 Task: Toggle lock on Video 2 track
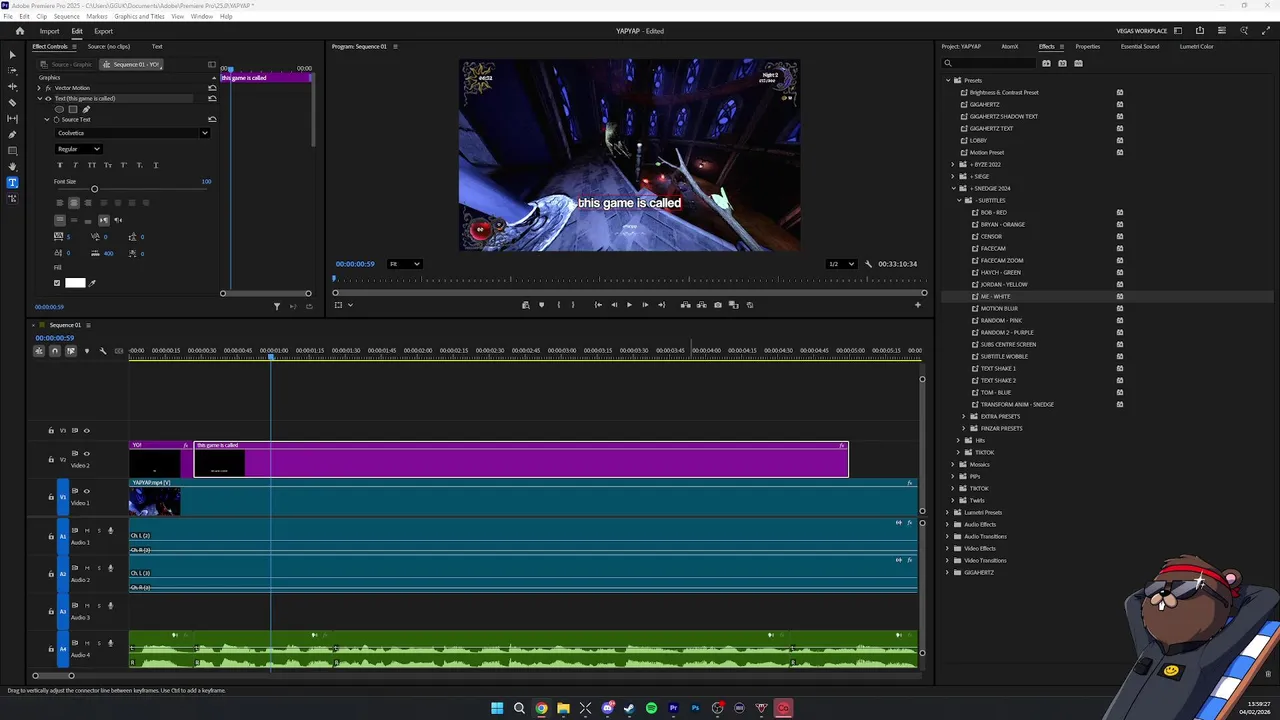51,460
